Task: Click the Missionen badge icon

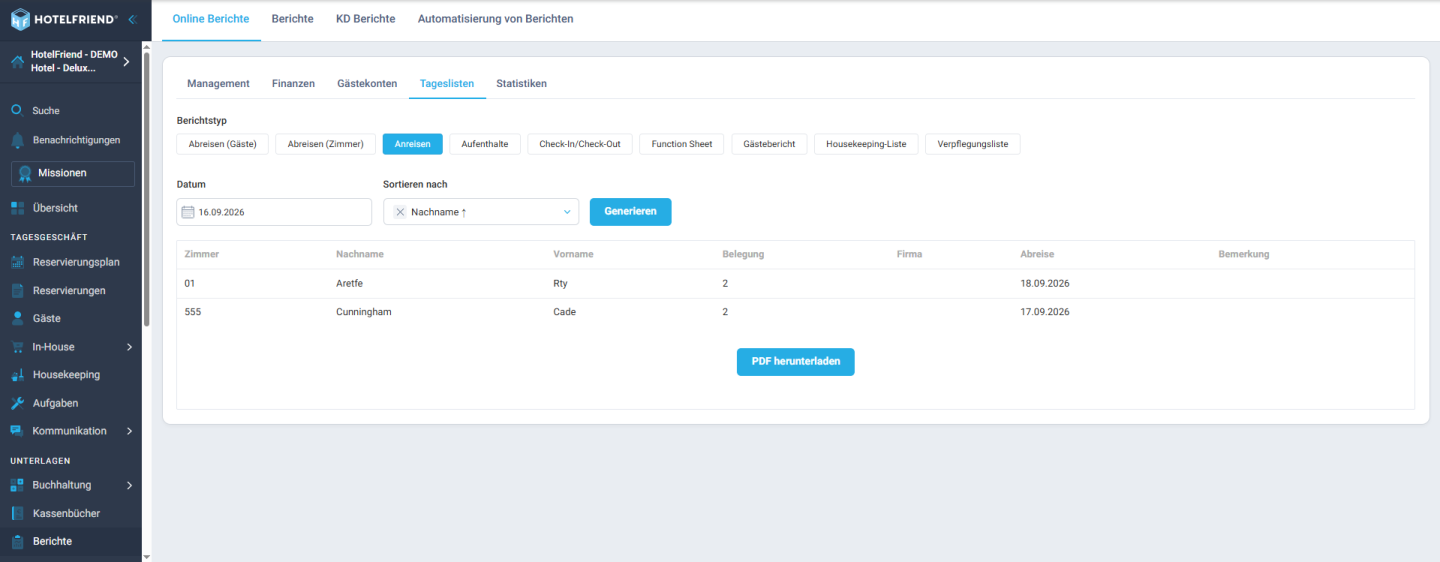Action: tap(25, 173)
